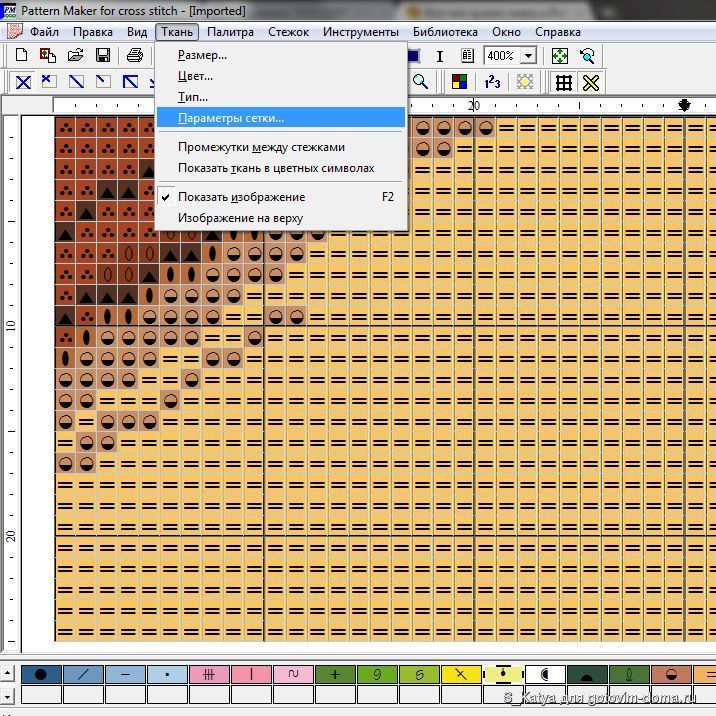Screen dimensions: 716x716
Task: Pick pink palette color with vertical bar symbol
Action: 251,674
